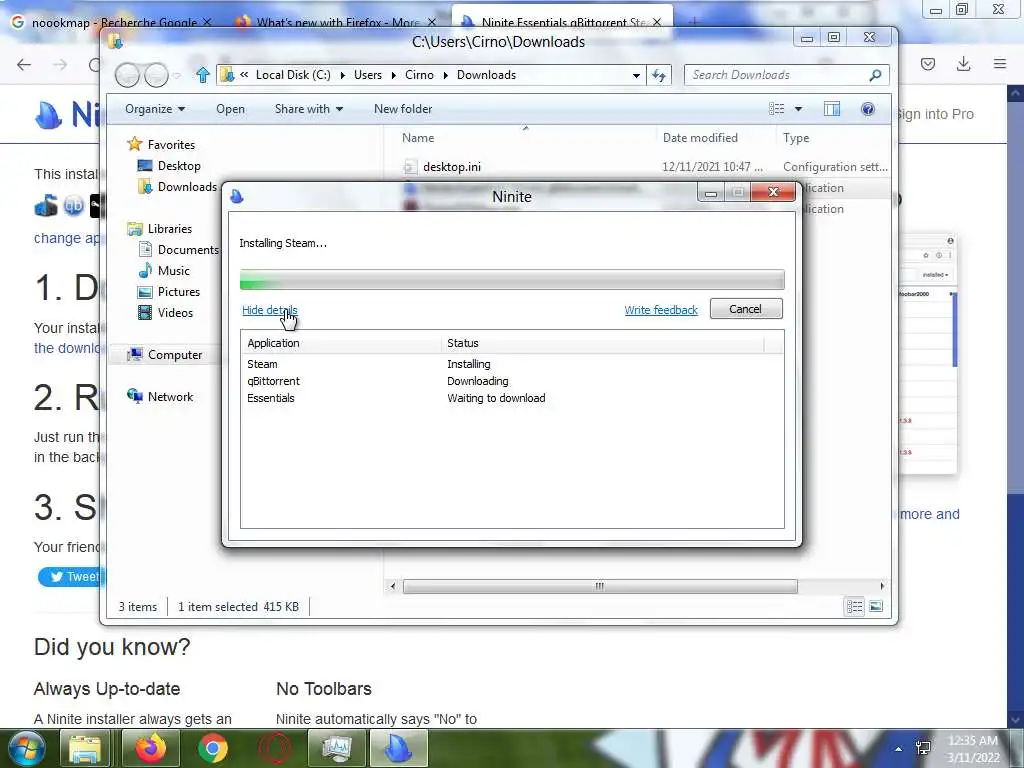Open Pictures library
Viewport: 1024px width, 768px height.
[x=179, y=291]
